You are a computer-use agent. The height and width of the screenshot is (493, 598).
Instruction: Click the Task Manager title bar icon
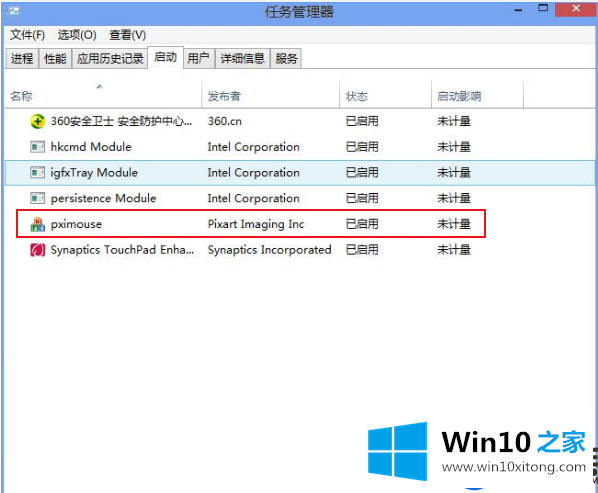(13, 11)
